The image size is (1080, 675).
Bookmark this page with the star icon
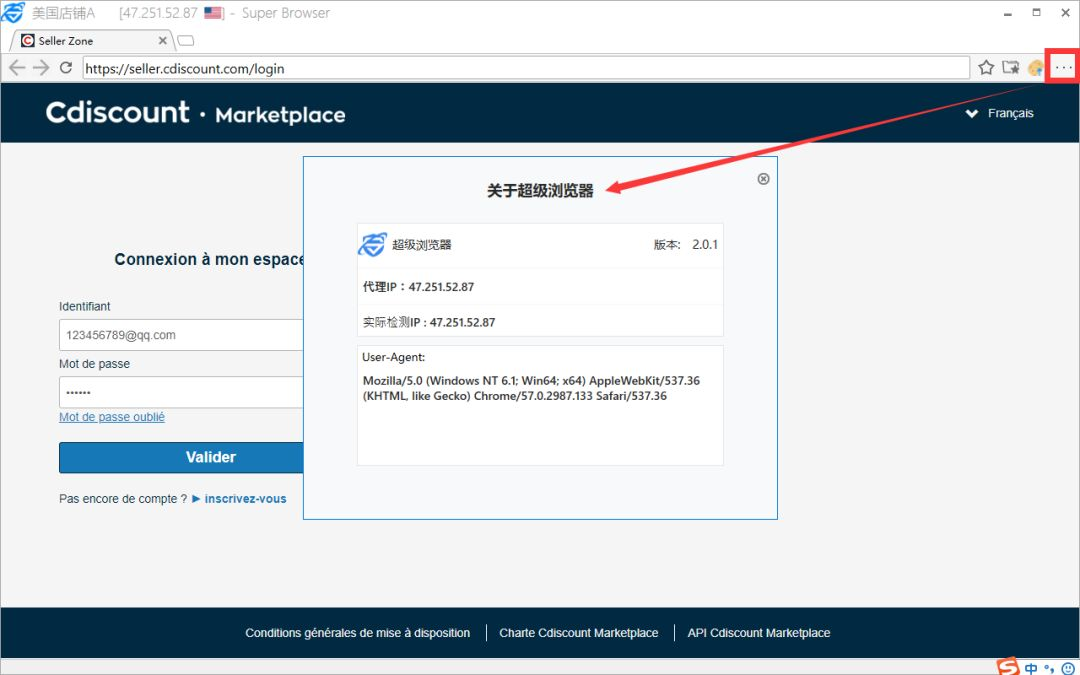tap(986, 68)
